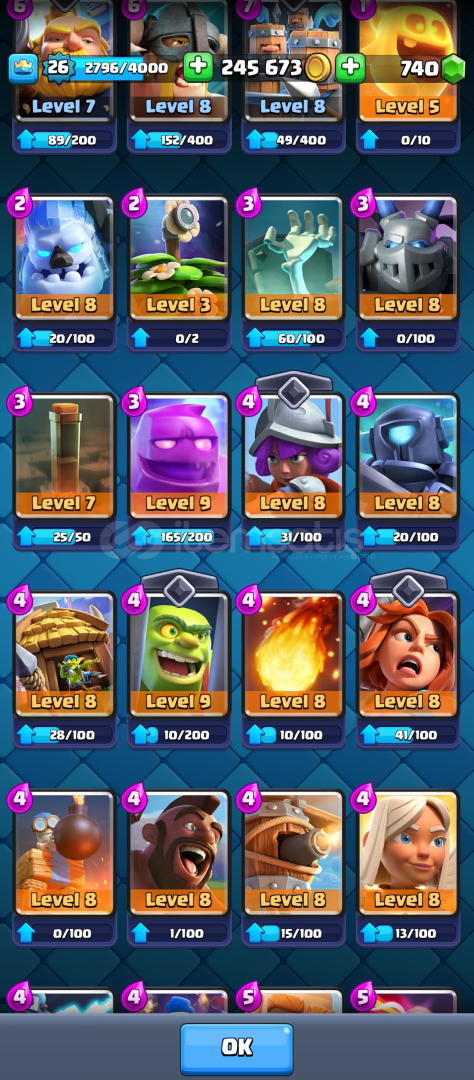Viewport: 474px width, 1080px height.
Task: Choose the purple Elixir Golem card
Action: [178, 457]
